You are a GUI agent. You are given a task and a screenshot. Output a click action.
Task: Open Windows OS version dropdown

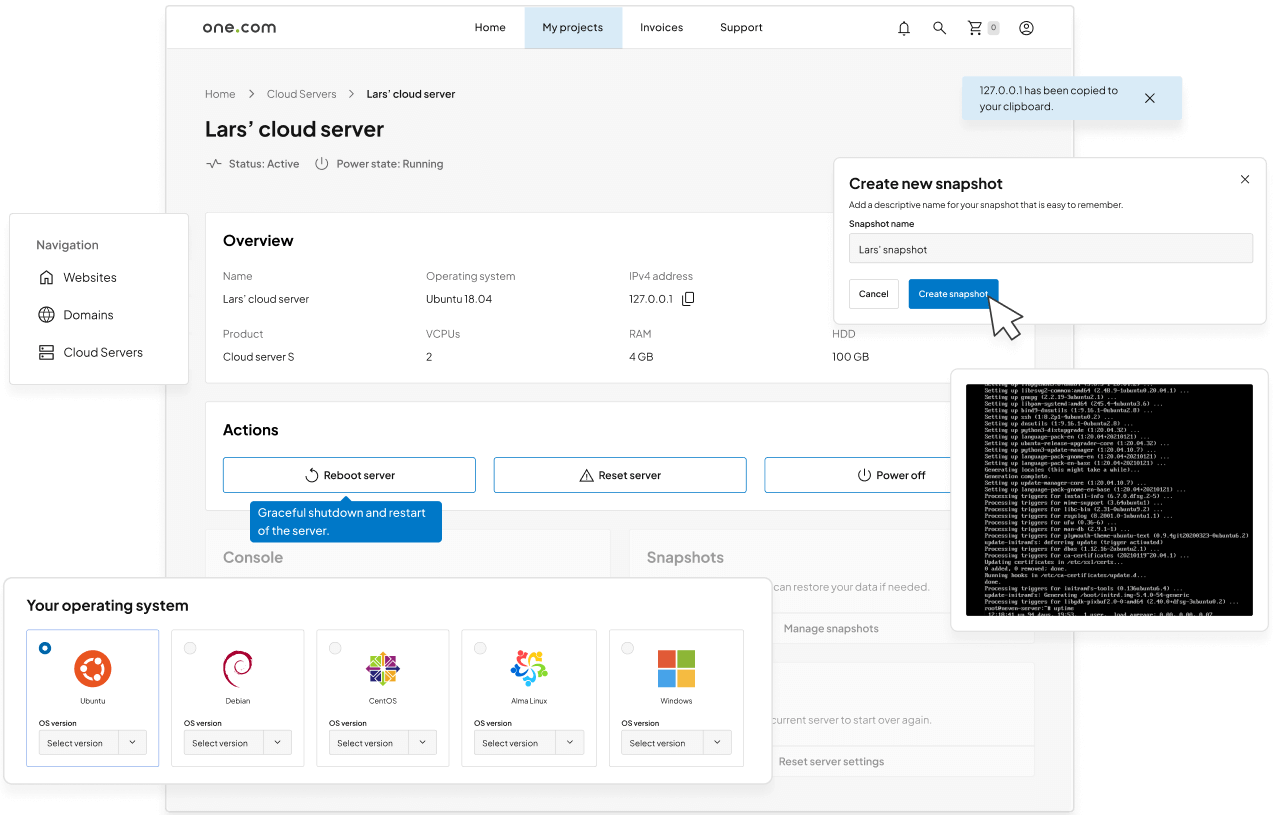coord(676,743)
